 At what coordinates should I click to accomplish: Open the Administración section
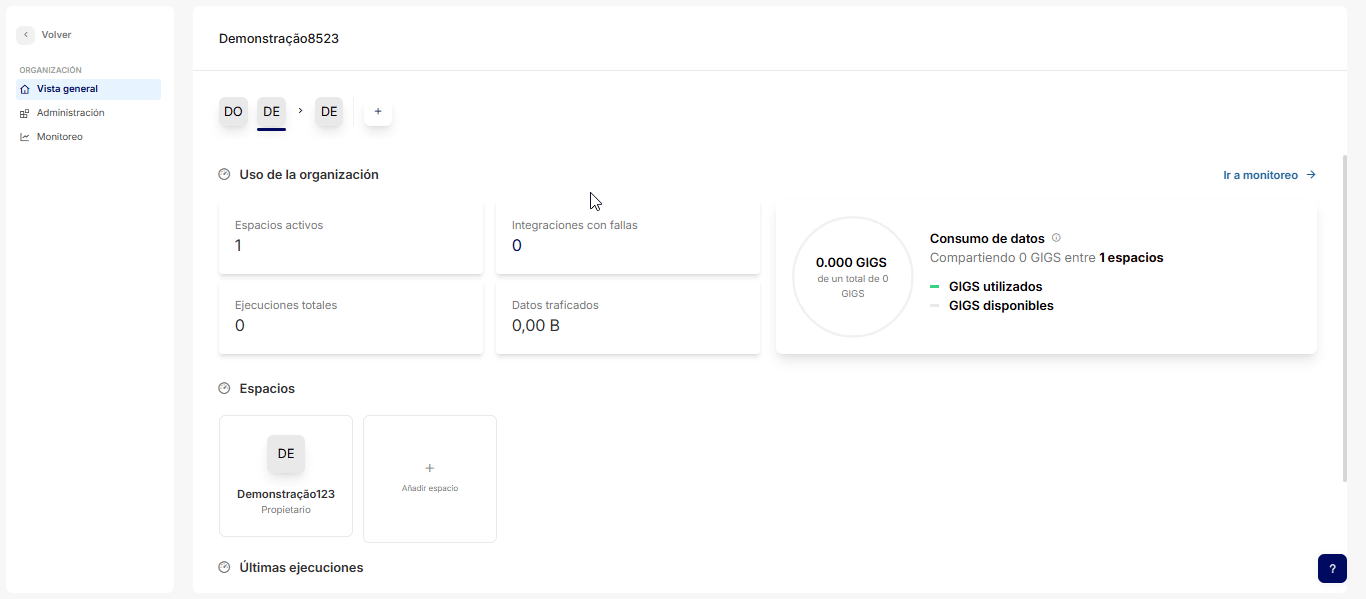click(70, 113)
